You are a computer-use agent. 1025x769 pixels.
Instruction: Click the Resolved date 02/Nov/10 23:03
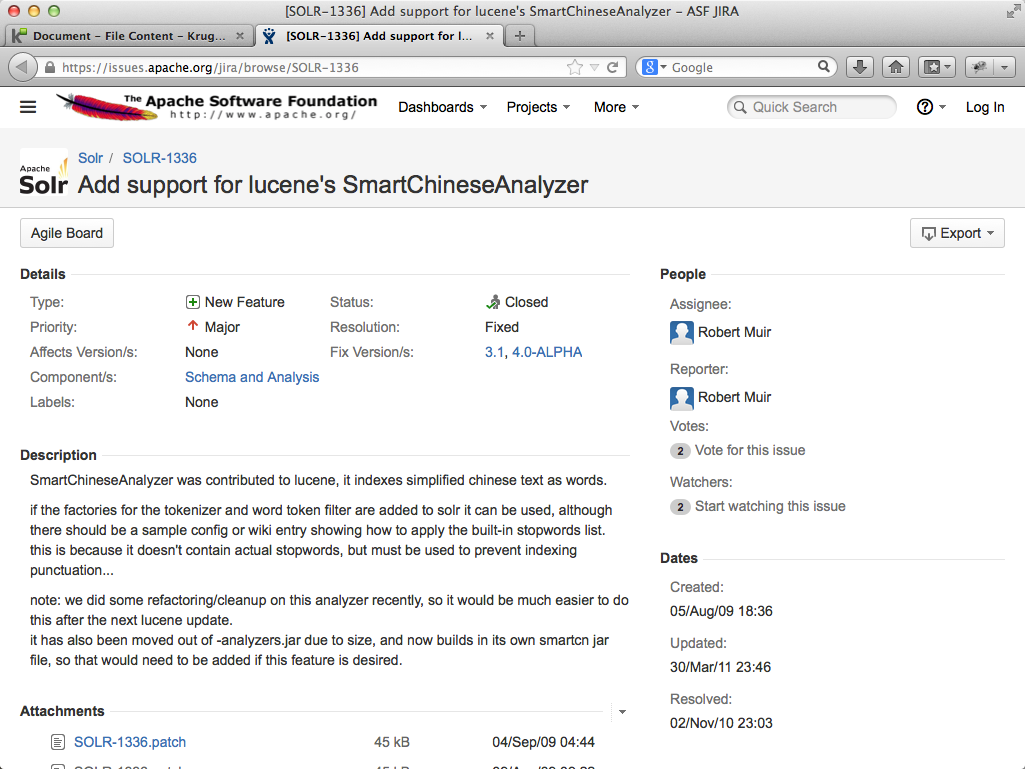click(721, 724)
